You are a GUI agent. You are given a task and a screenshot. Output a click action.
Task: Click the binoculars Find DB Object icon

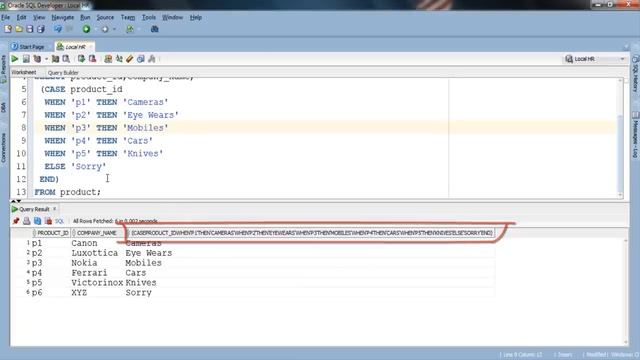(155, 29)
